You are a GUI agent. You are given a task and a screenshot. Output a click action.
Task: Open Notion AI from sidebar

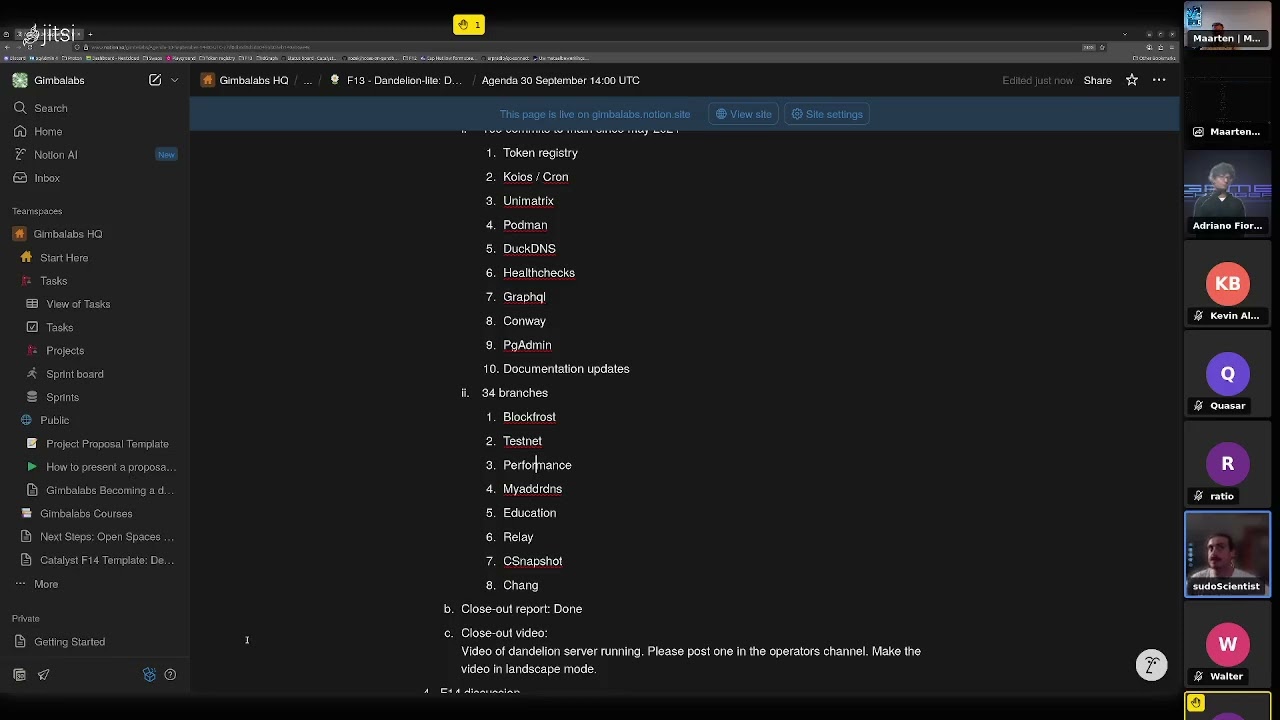pos(55,155)
